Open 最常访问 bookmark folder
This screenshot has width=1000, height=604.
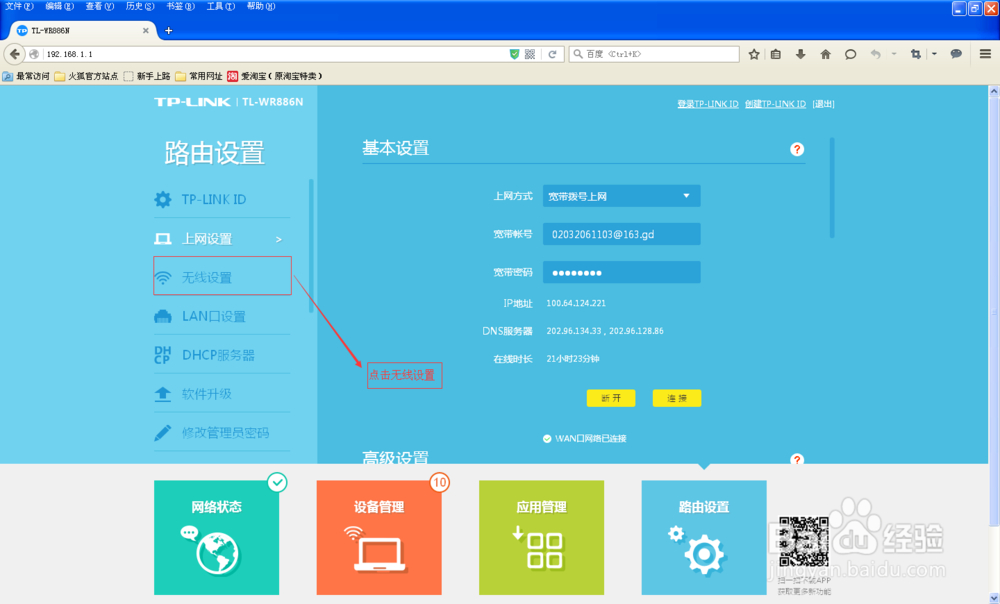coord(26,76)
